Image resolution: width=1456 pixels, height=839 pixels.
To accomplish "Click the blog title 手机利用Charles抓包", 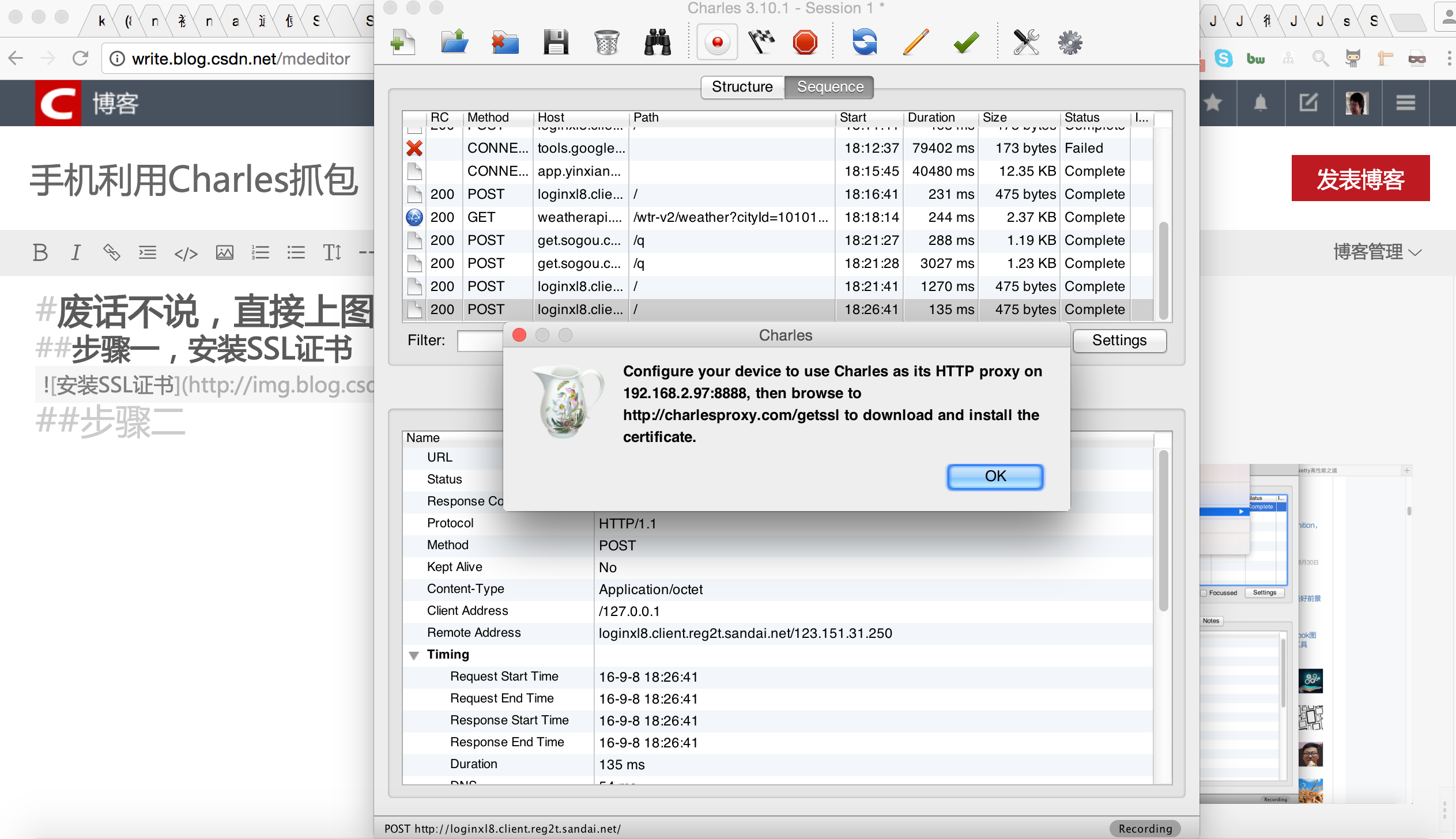I will coord(194,179).
